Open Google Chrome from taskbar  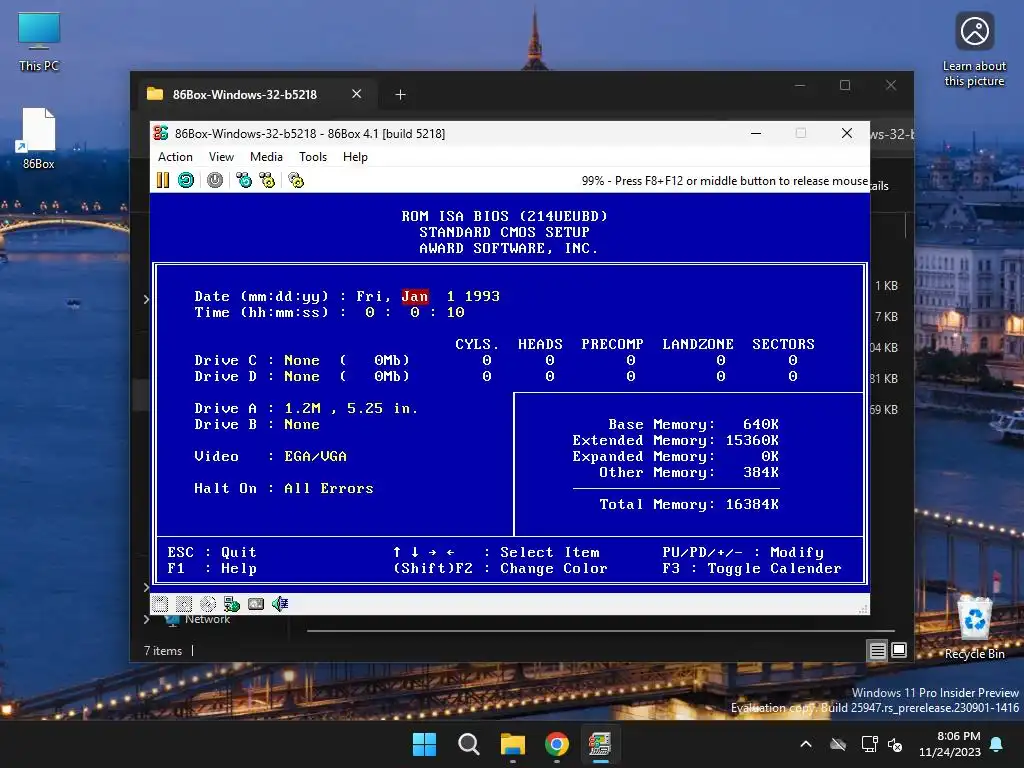pyautogui.click(x=557, y=744)
